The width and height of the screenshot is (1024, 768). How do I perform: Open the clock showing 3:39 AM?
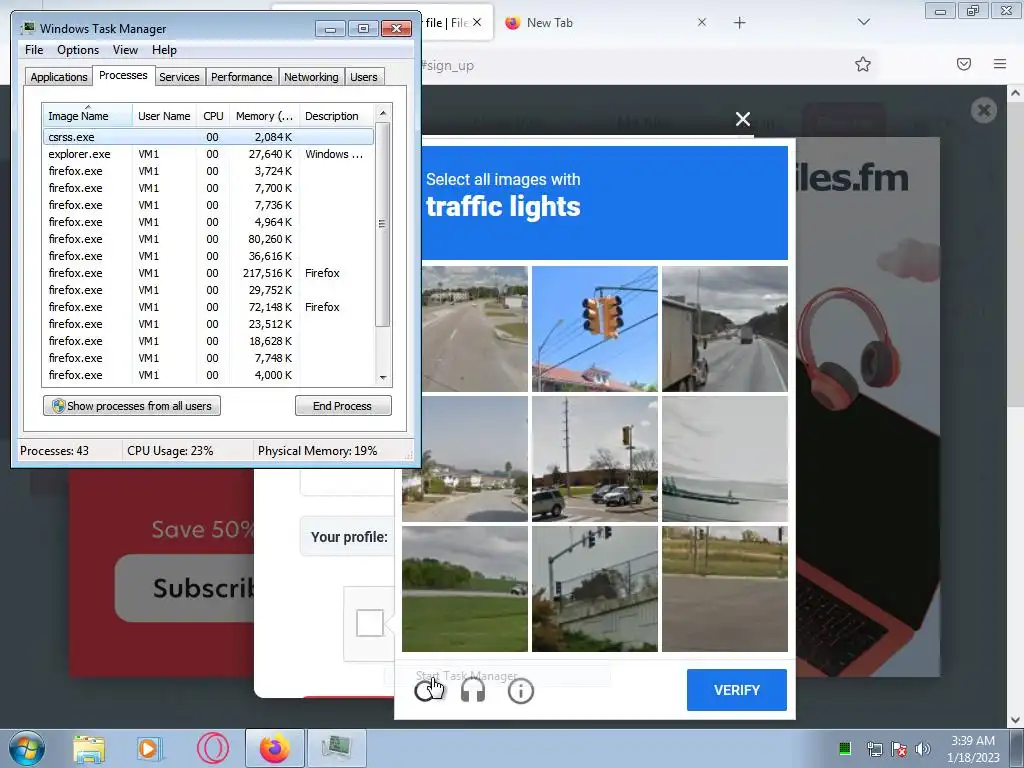coord(973,749)
